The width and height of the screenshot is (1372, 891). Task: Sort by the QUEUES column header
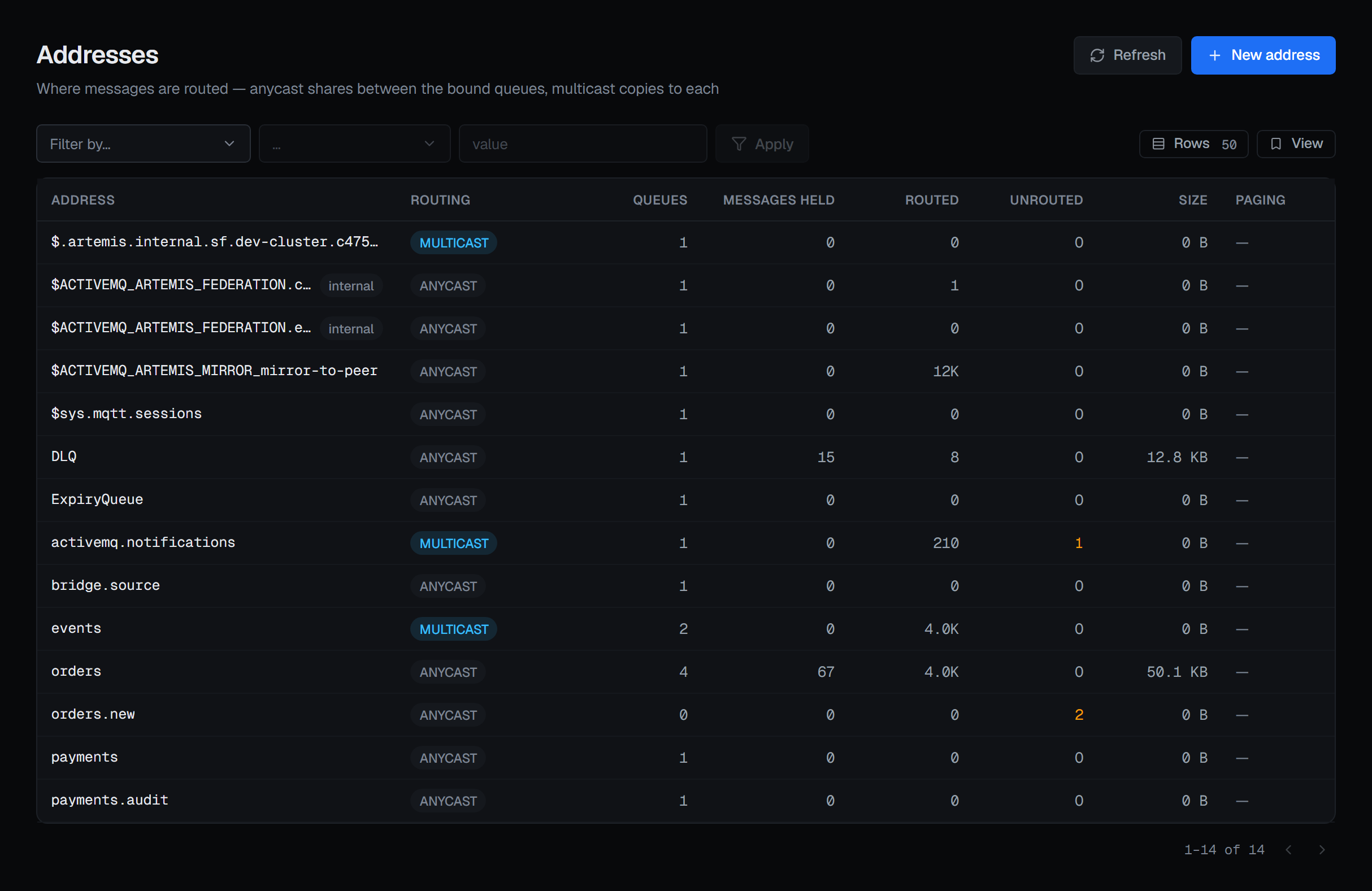click(659, 200)
